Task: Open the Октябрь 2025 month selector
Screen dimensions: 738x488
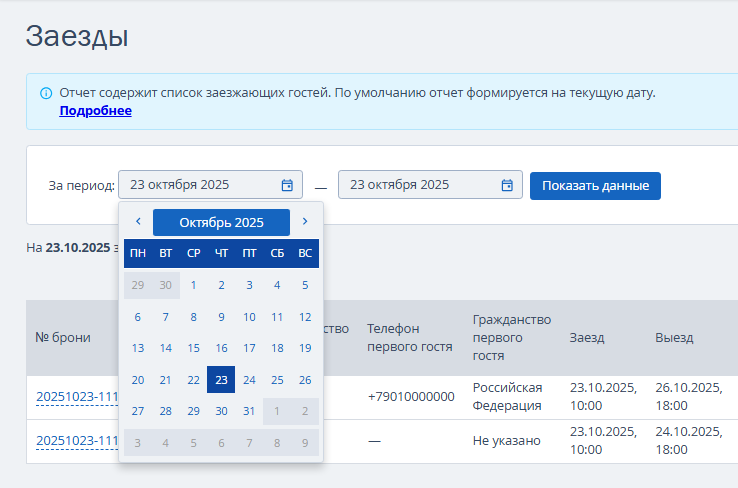Action: [x=221, y=222]
